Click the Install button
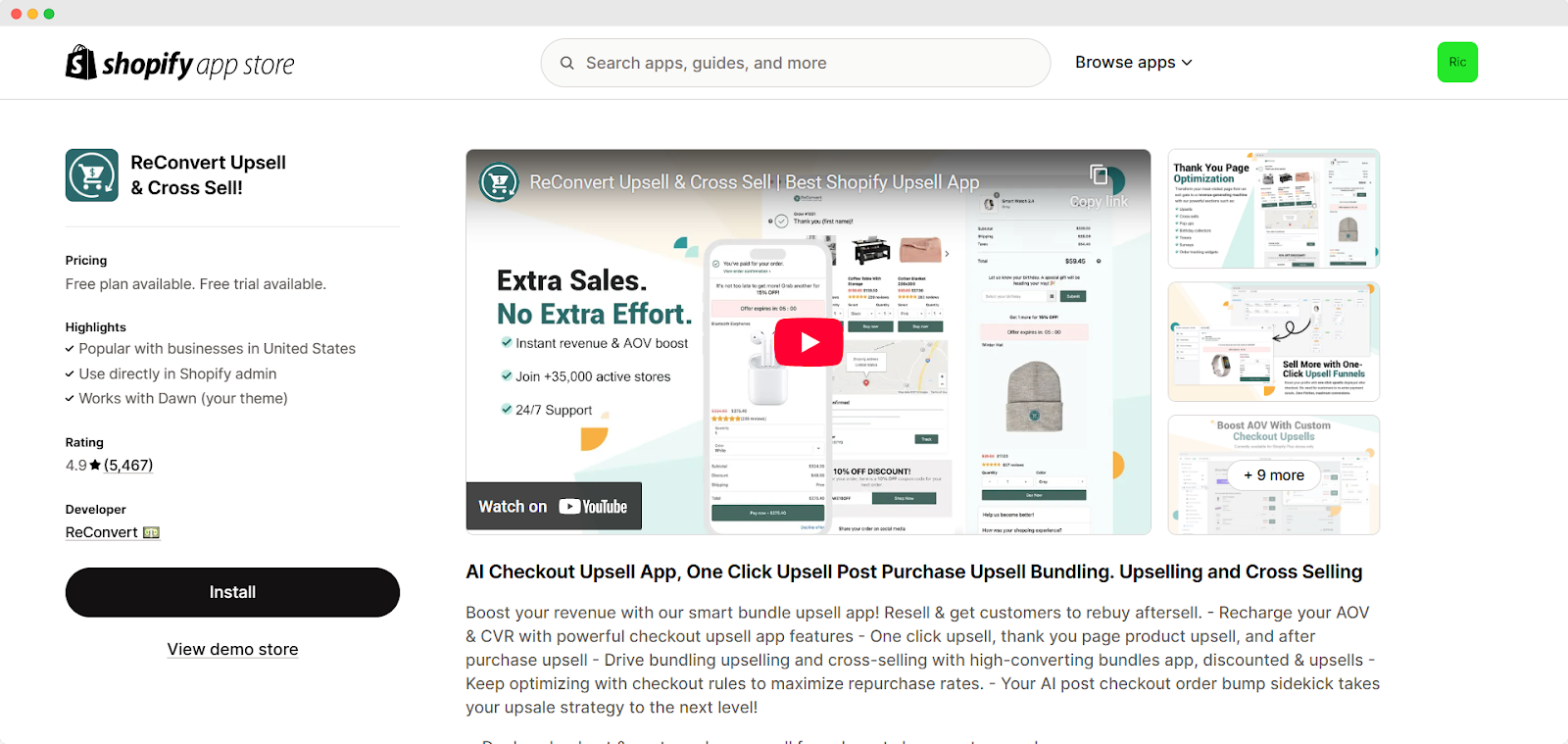 pos(232,592)
